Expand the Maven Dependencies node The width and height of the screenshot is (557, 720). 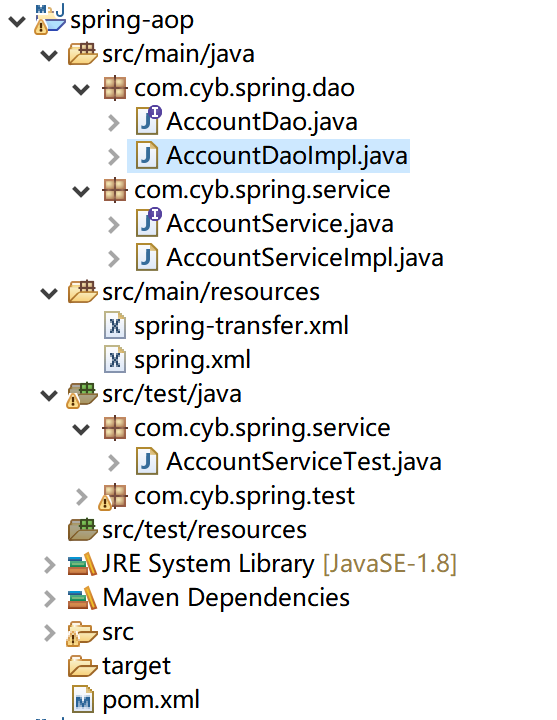point(49,598)
